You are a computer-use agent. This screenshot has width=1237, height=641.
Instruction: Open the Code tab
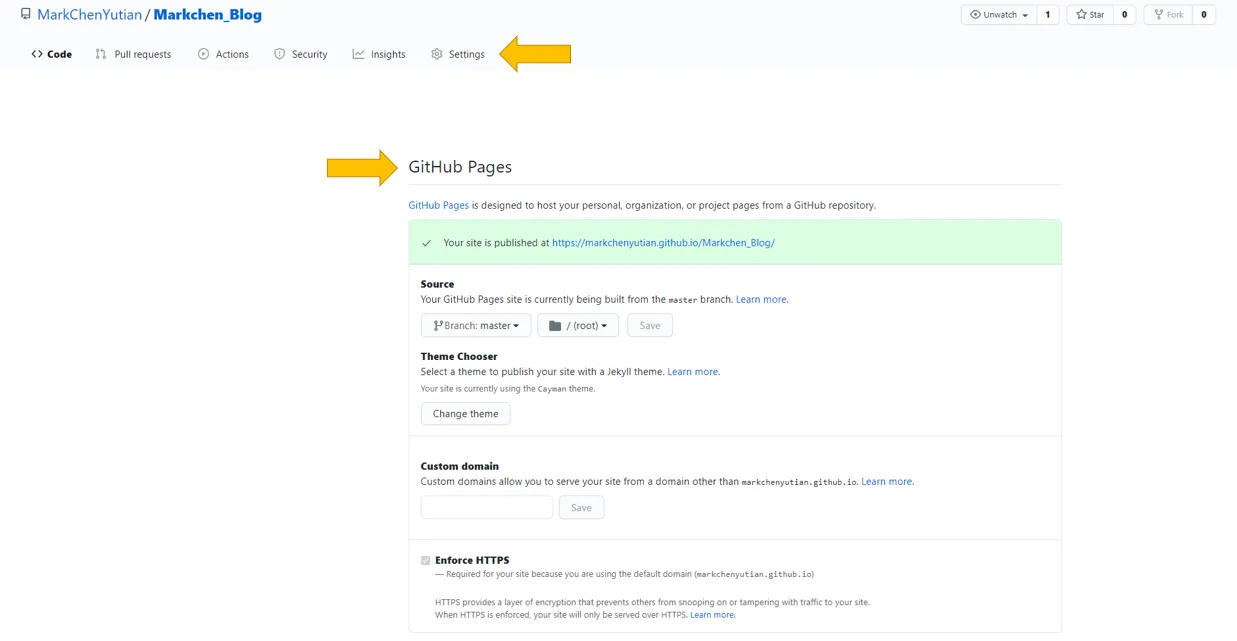(52, 54)
